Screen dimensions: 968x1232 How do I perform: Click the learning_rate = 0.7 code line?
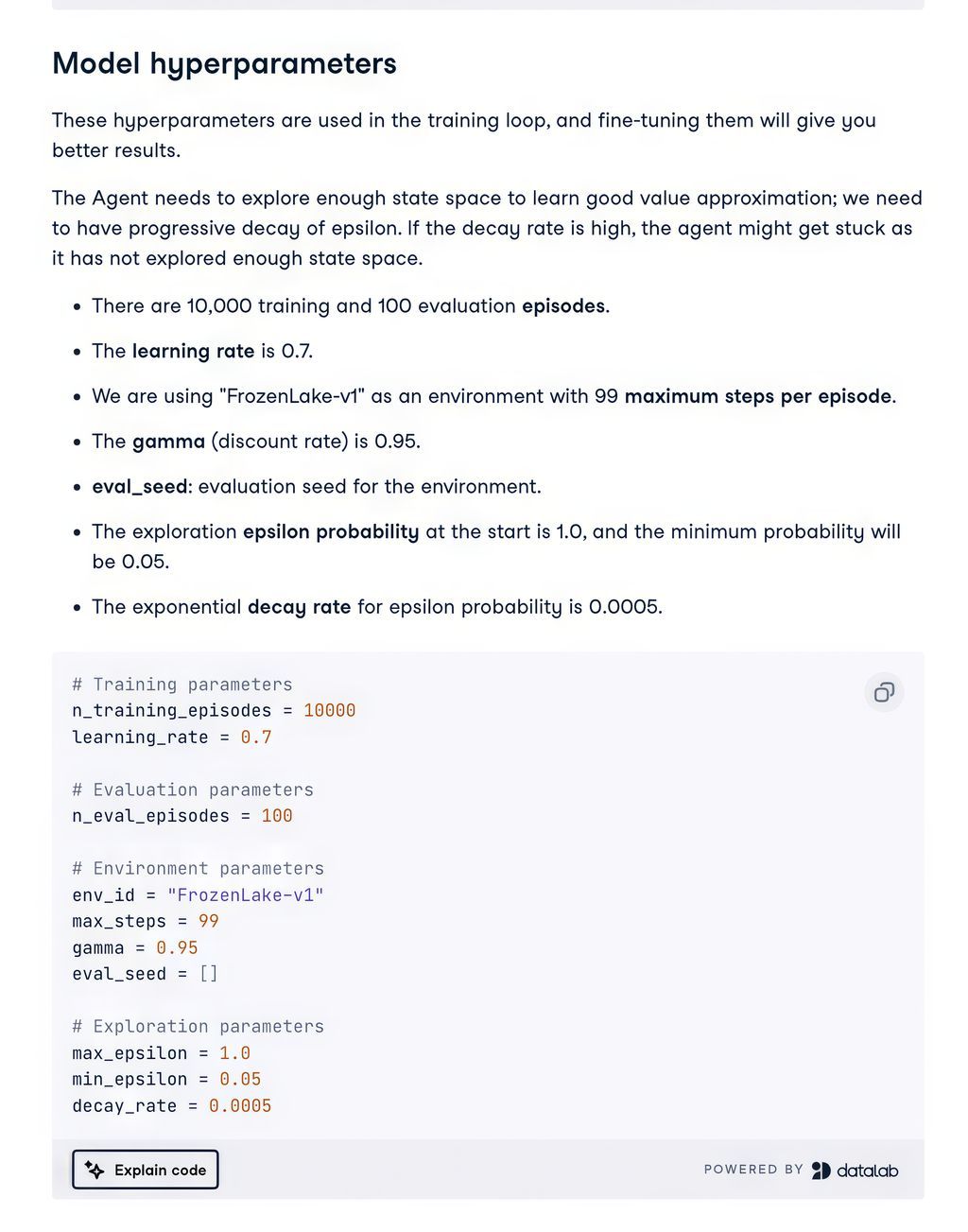(x=172, y=737)
